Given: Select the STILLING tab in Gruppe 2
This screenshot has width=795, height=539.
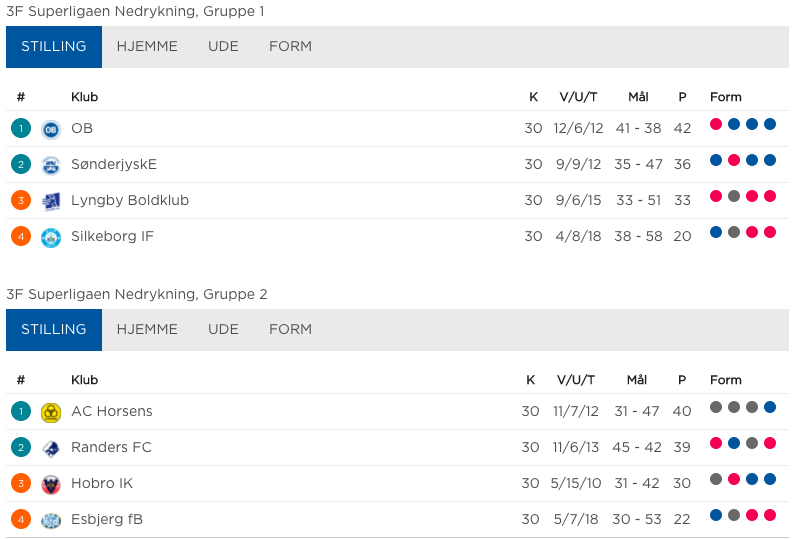Looking at the screenshot, I should 54,330.
